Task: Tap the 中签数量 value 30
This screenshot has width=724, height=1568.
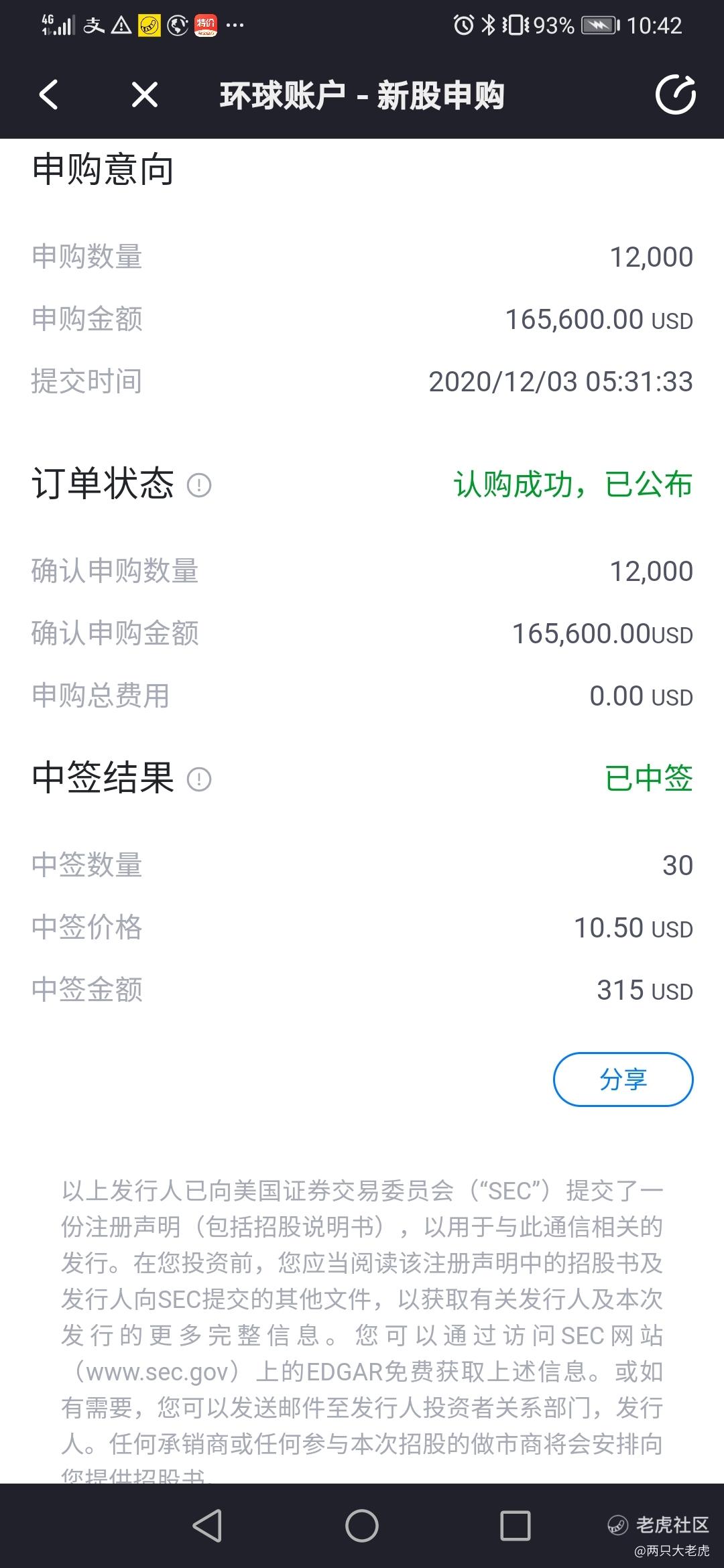Action: [x=678, y=865]
